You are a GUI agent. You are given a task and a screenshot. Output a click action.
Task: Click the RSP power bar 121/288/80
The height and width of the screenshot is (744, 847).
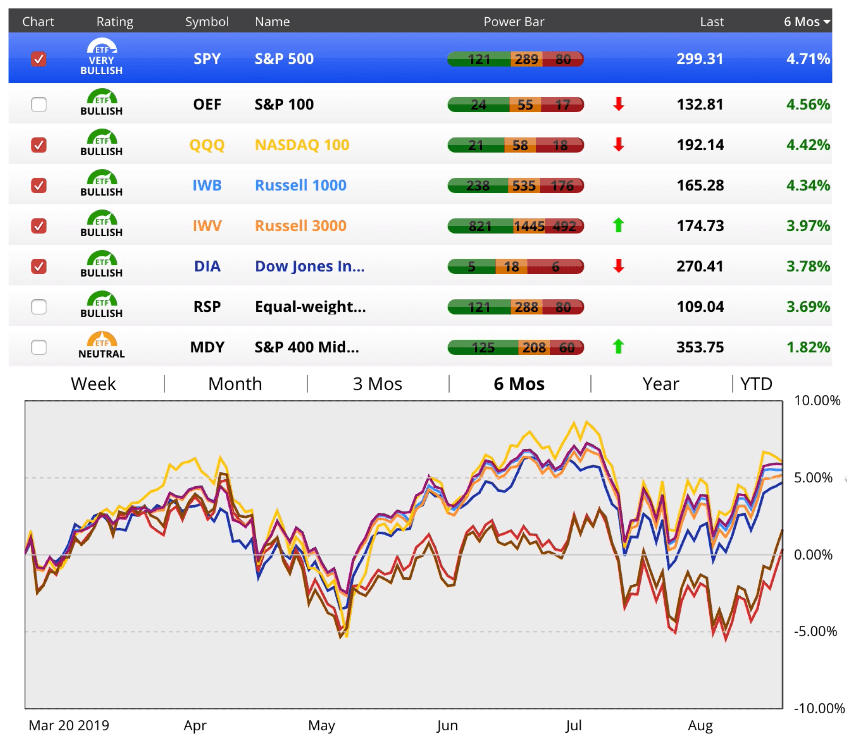tap(516, 307)
